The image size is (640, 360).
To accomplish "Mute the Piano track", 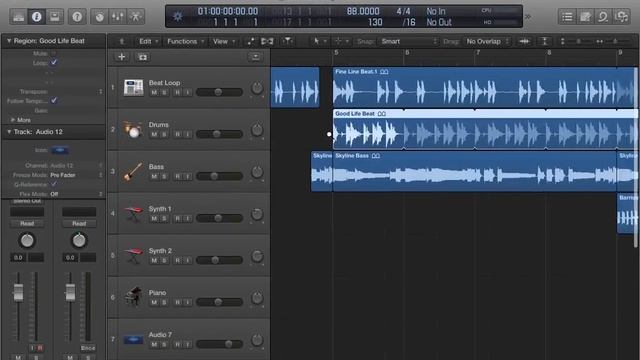I will click(154, 302).
